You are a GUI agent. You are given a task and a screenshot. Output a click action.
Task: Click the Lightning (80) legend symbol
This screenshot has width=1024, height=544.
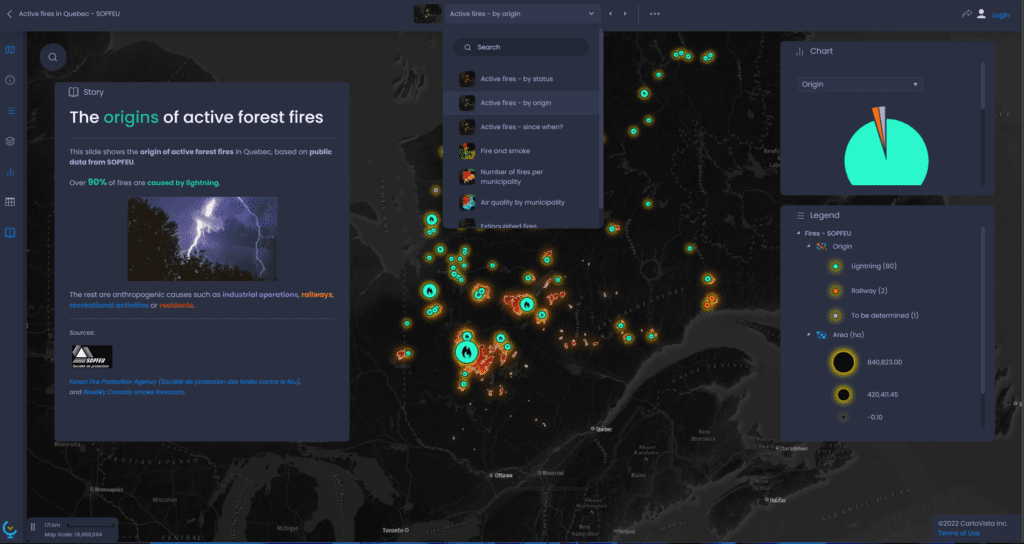pos(835,266)
